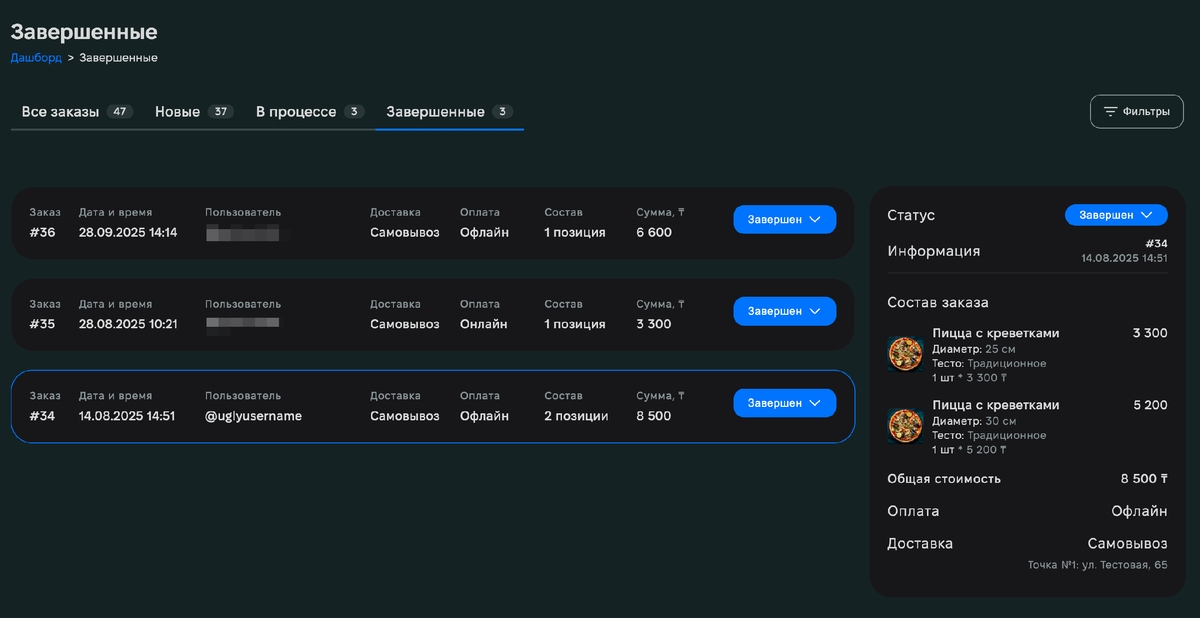This screenshot has width=1200, height=618.
Task: Switch to the Все заказы tab
Action: (62, 111)
